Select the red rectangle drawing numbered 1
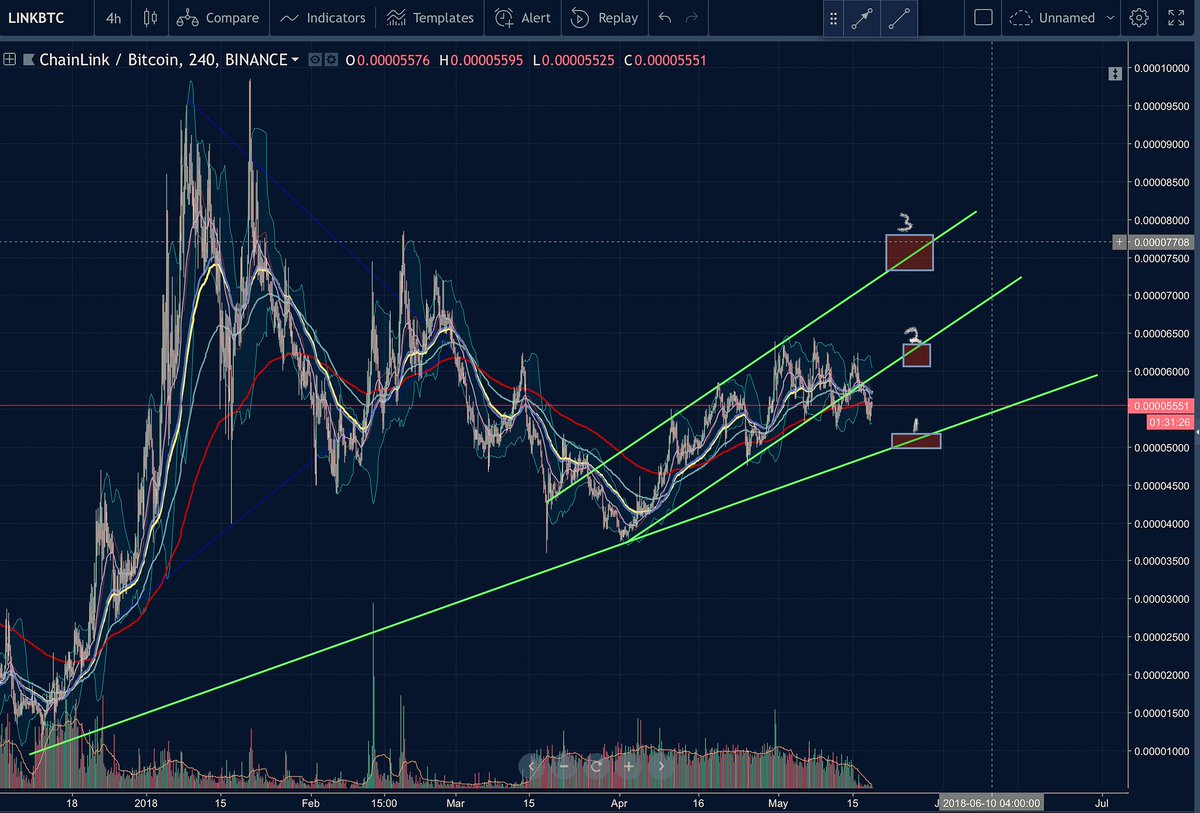 coord(916,440)
